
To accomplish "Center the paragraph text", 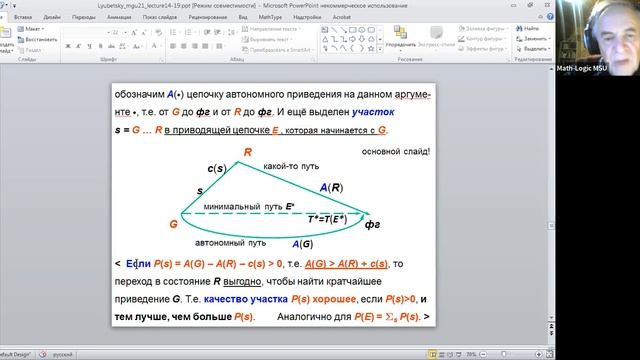I will coord(184,47).
